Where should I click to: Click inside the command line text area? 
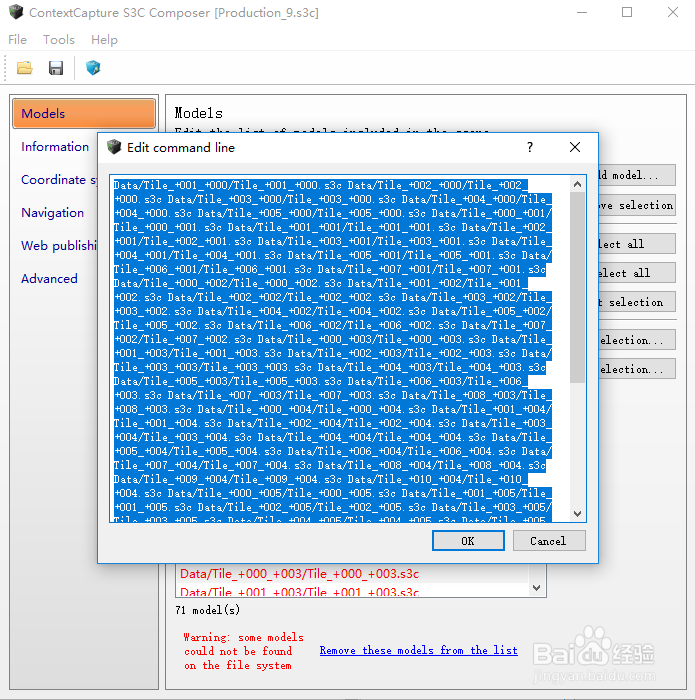pos(339,348)
